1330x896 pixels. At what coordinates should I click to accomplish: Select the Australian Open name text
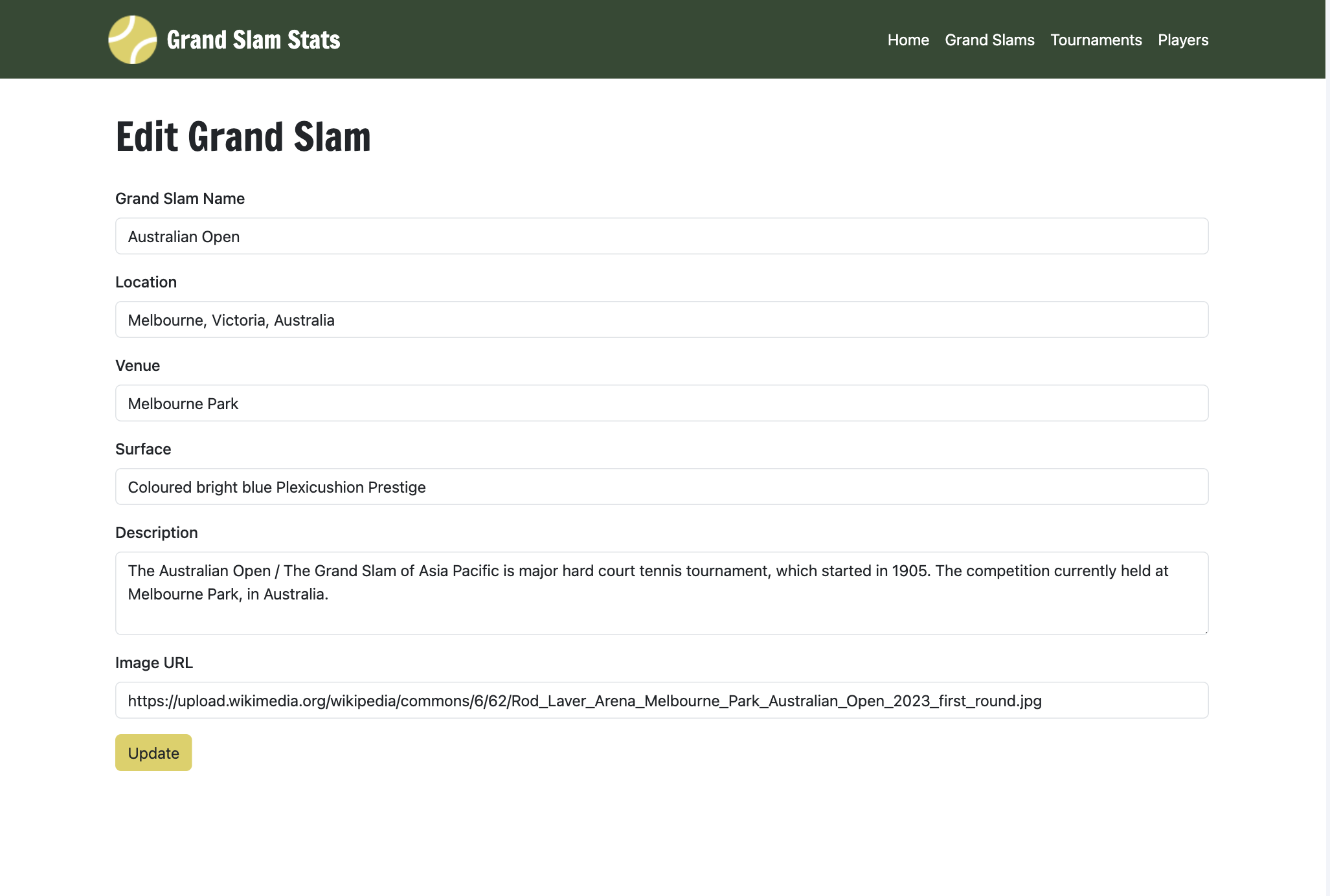pos(183,236)
